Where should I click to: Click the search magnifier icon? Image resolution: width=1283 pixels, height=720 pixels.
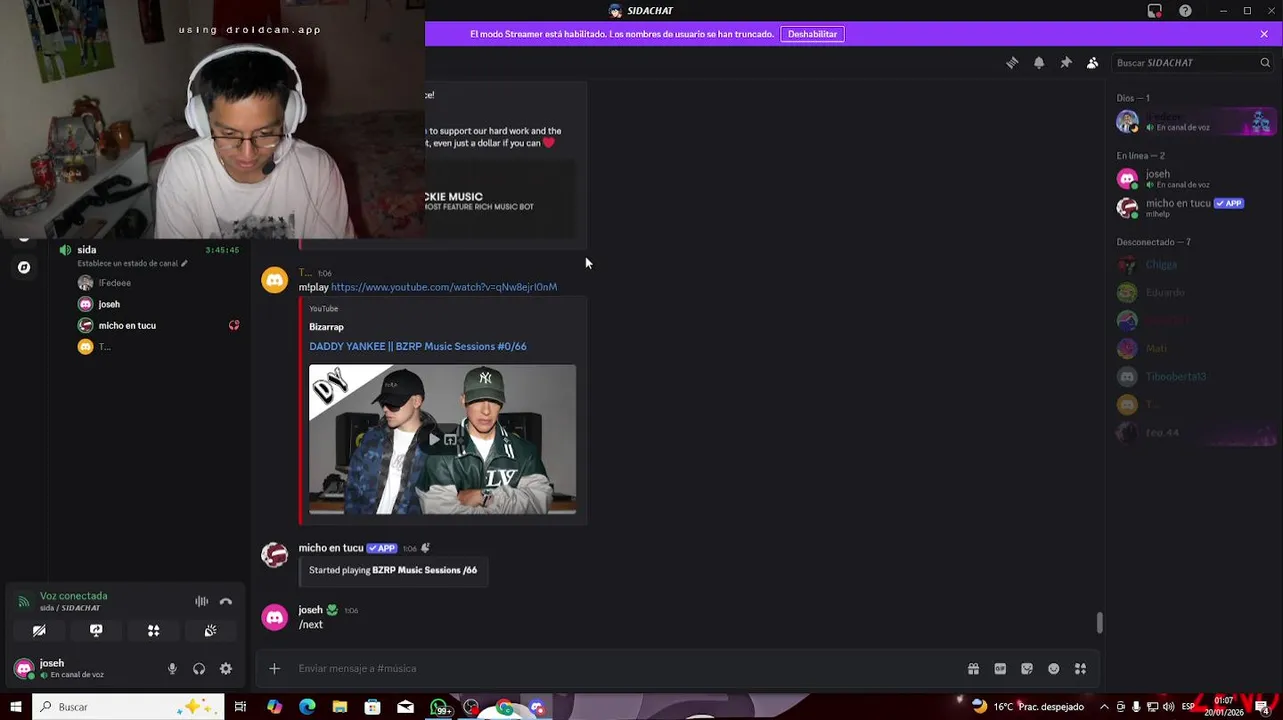point(1265,63)
